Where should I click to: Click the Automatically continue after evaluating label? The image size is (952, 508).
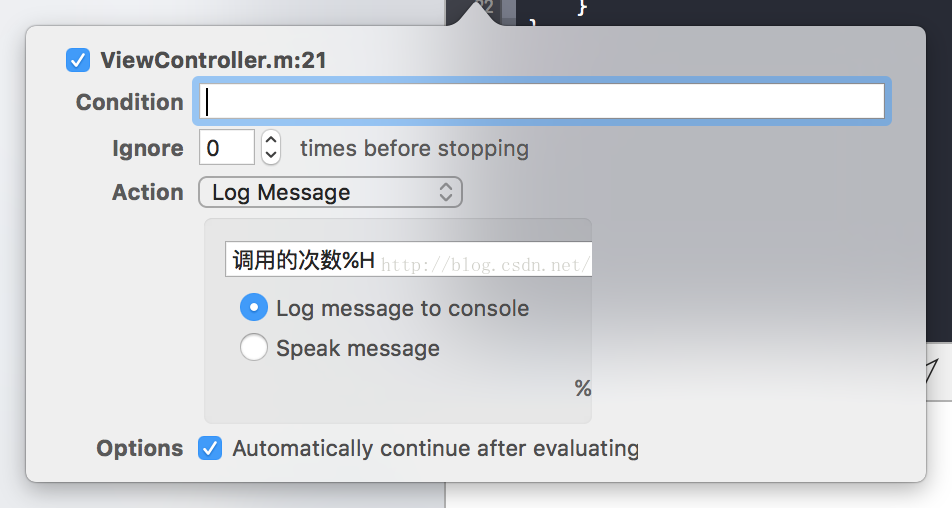(x=436, y=449)
